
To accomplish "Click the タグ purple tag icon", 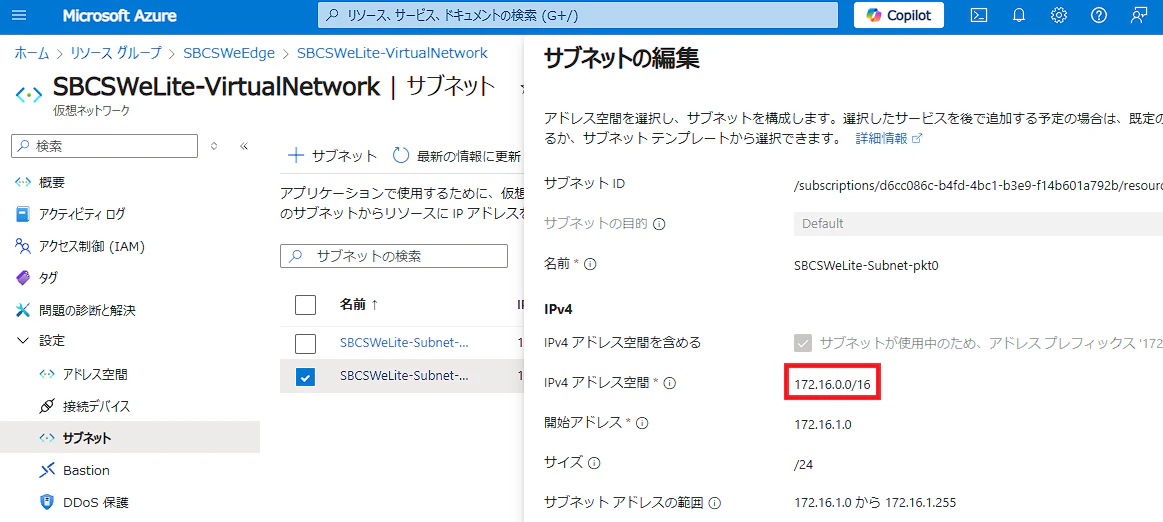I will [x=23, y=278].
